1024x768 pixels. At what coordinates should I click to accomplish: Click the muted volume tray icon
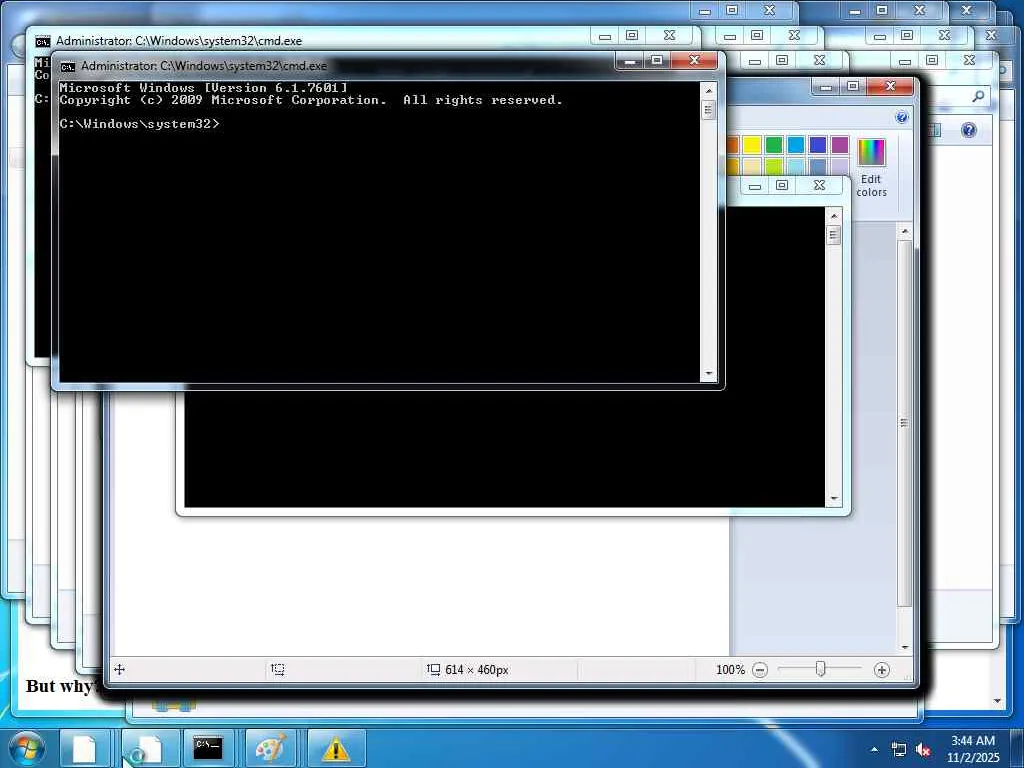point(923,749)
